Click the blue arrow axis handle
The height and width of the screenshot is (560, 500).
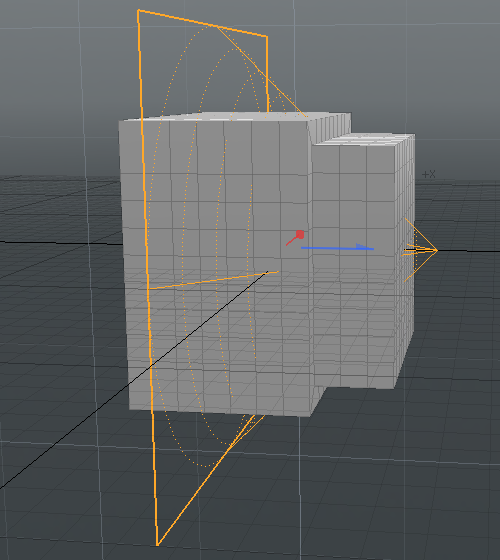point(337,248)
